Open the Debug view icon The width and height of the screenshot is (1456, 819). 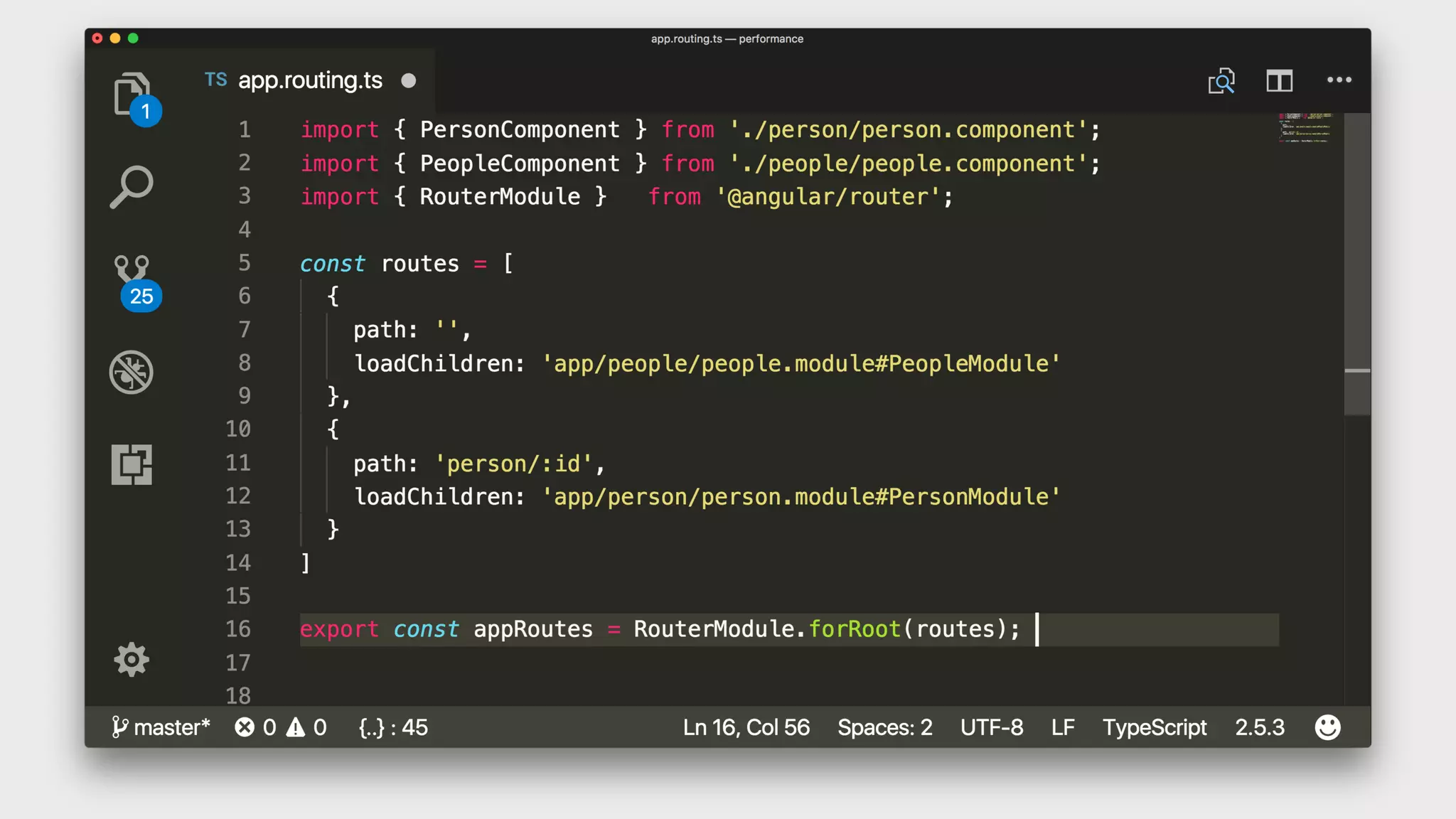click(x=132, y=372)
